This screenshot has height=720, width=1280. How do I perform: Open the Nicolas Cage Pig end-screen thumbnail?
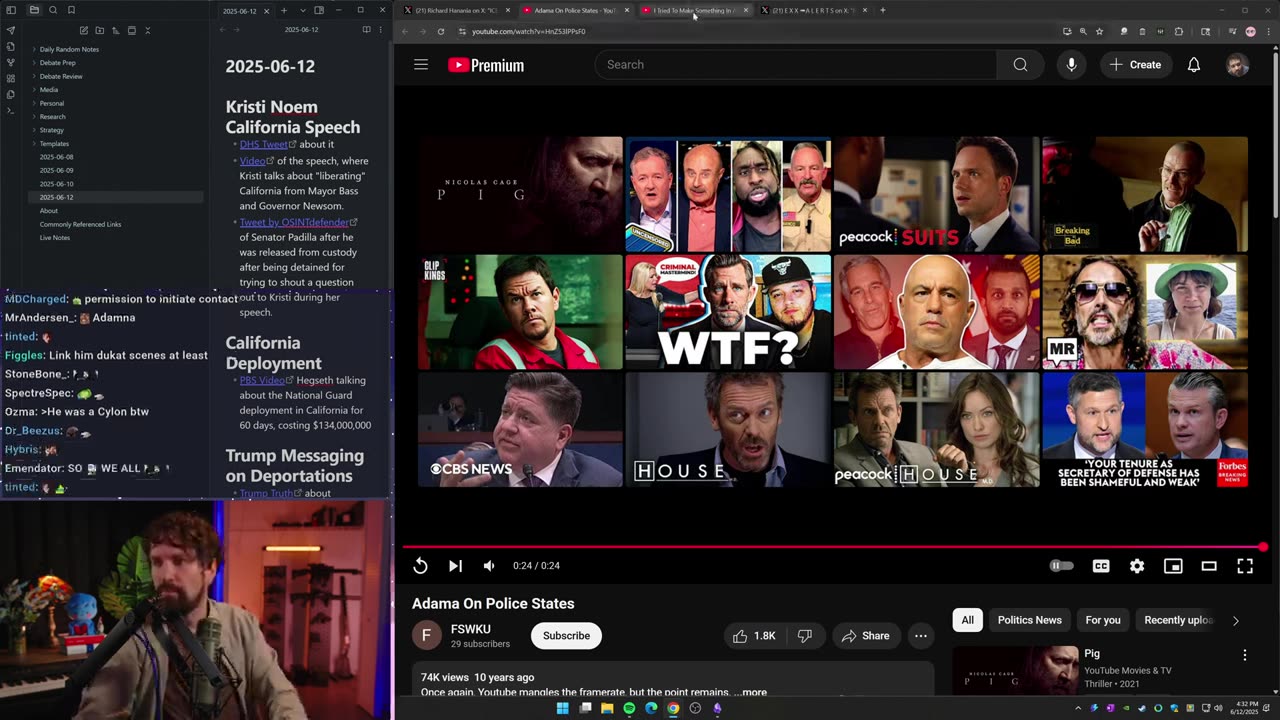521,194
